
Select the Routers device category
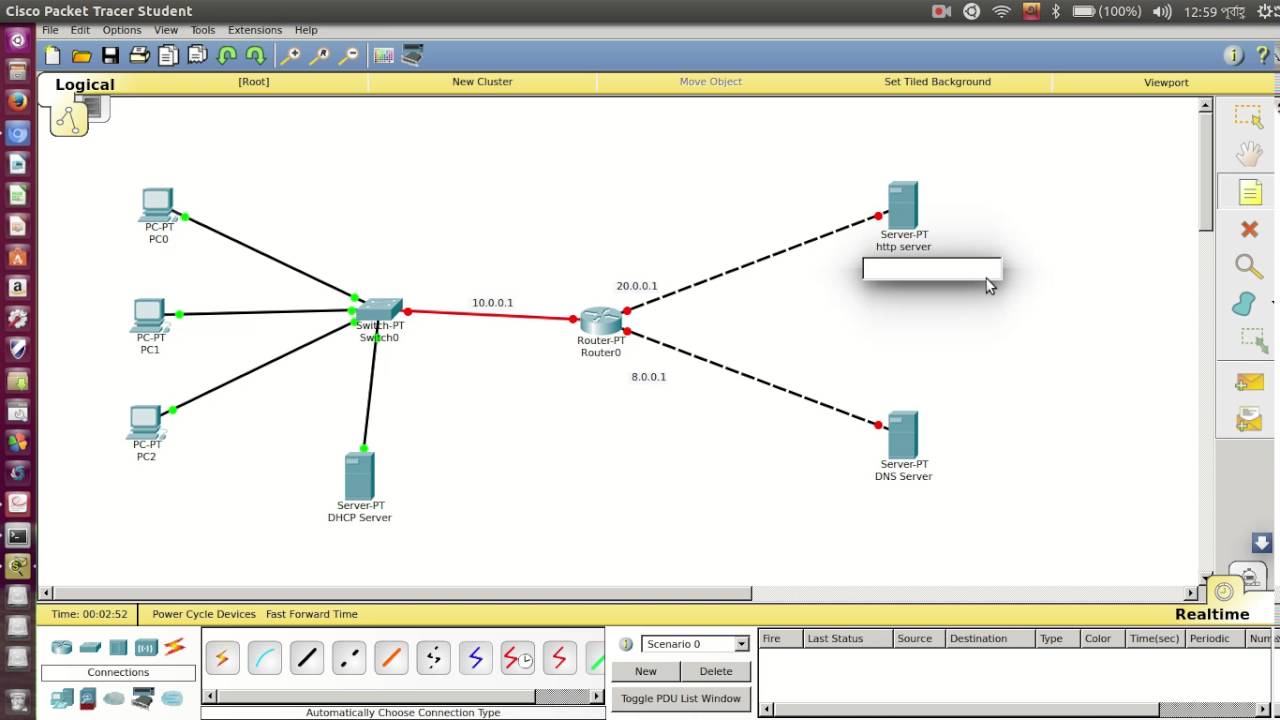point(62,647)
